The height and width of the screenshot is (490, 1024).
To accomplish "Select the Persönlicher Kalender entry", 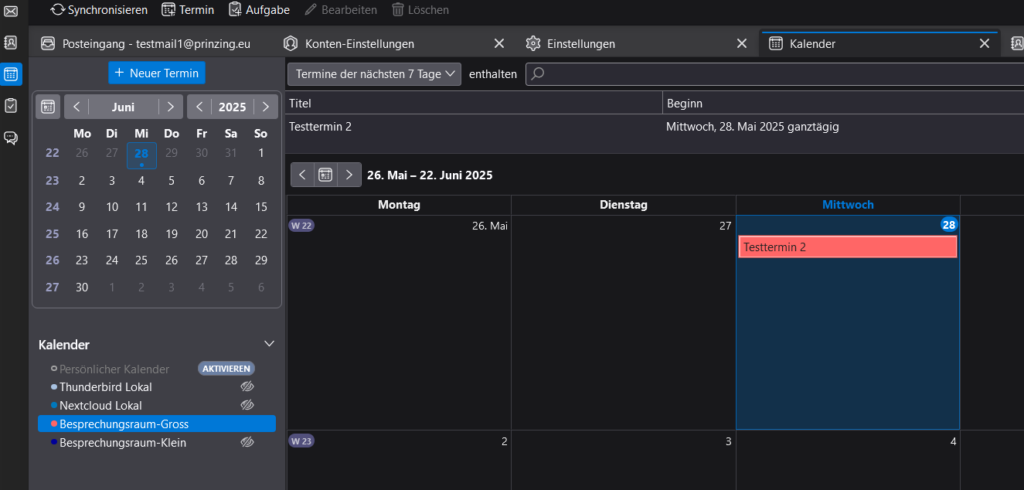I will [114, 369].
